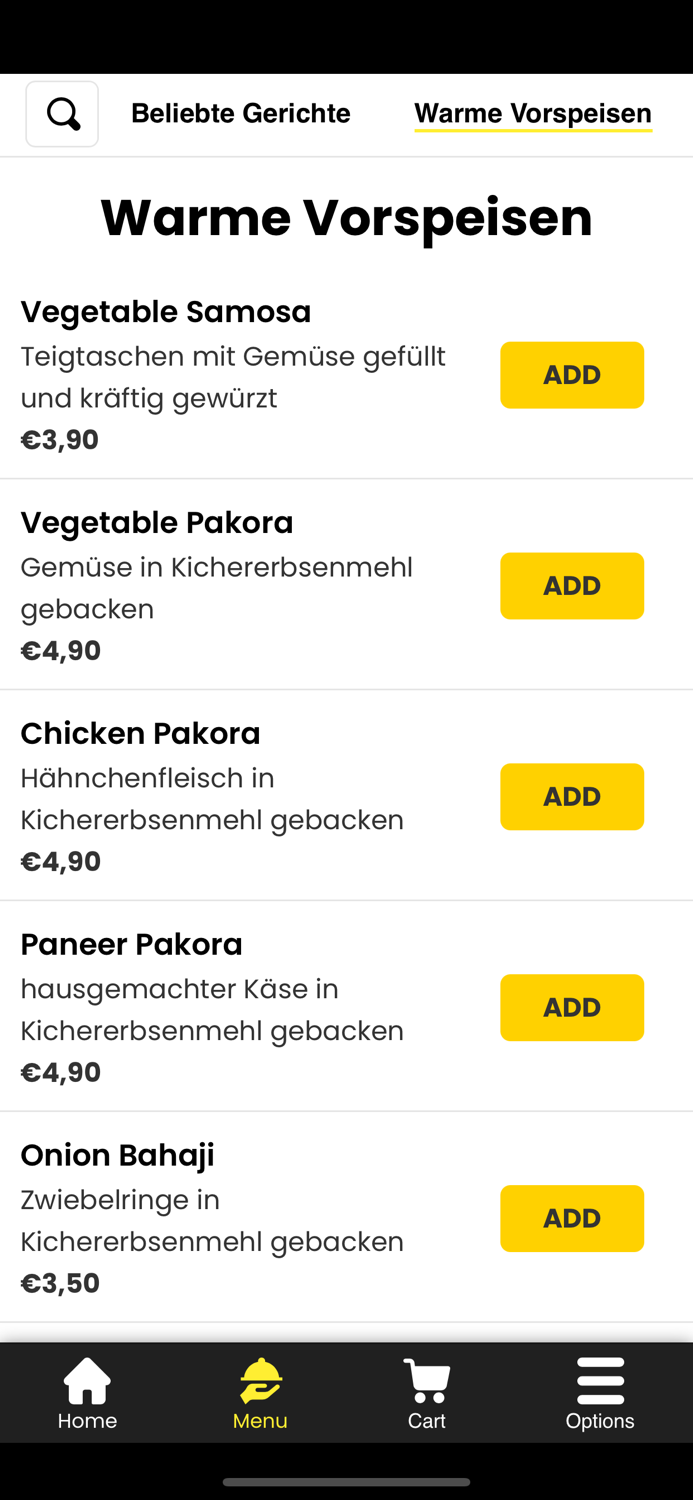Image resolution: width=693 pixels, height=1500 pixels.
Task: Select the Home icon in bottom navigation
Action: (87, 1377)
